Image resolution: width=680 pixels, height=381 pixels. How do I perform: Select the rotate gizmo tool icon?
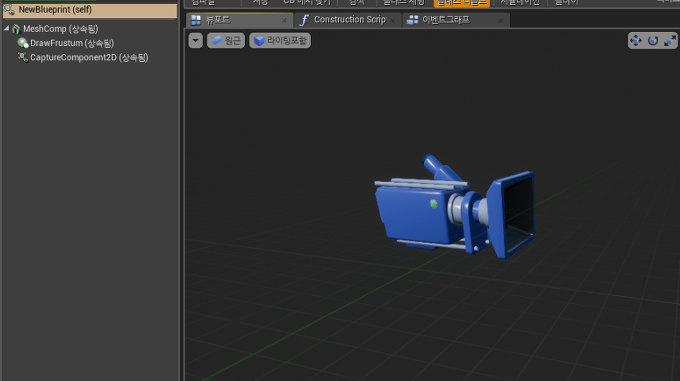(x=653, y=41)
